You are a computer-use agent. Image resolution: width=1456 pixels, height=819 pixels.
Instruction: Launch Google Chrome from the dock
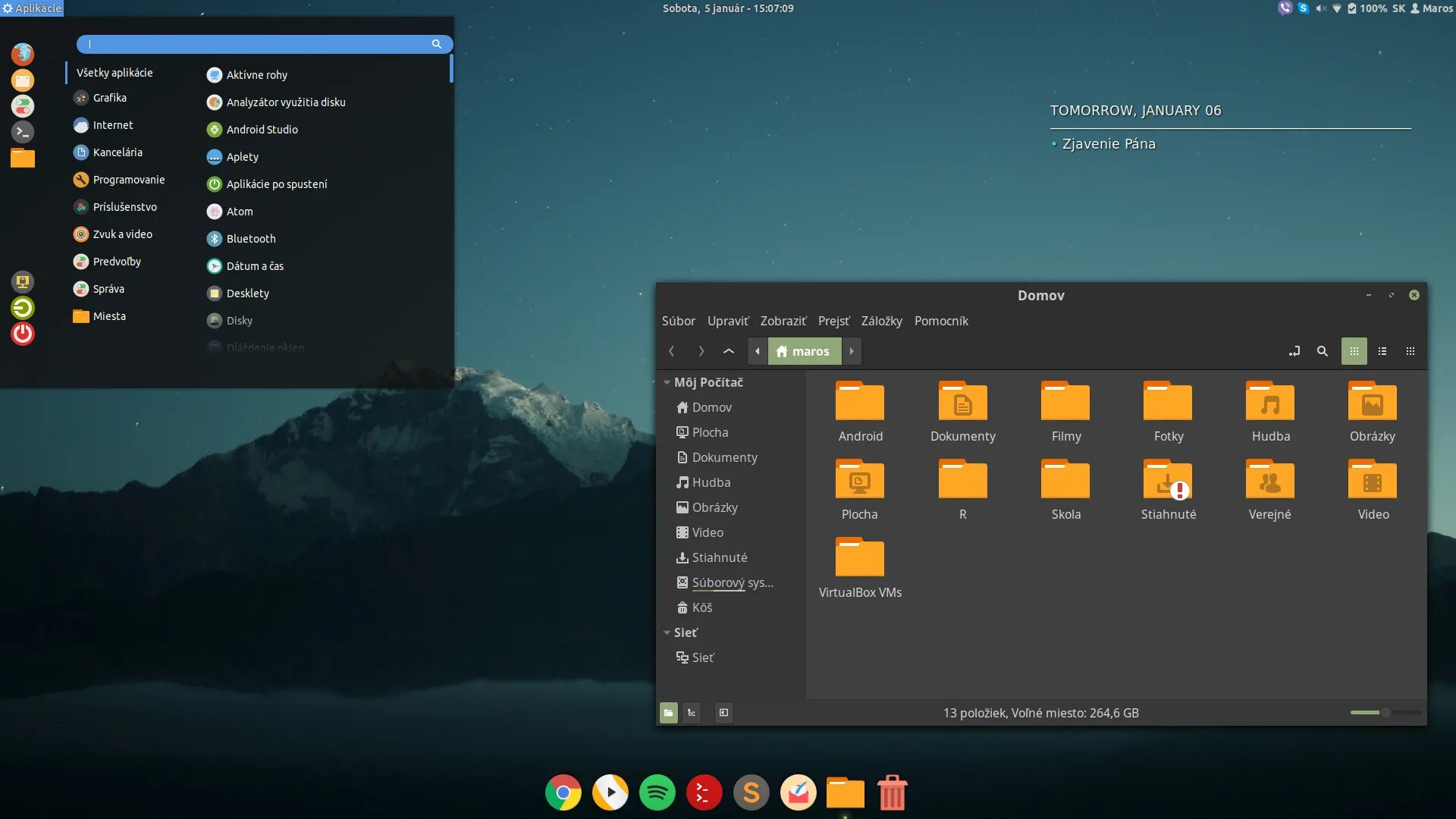(563, 793)
